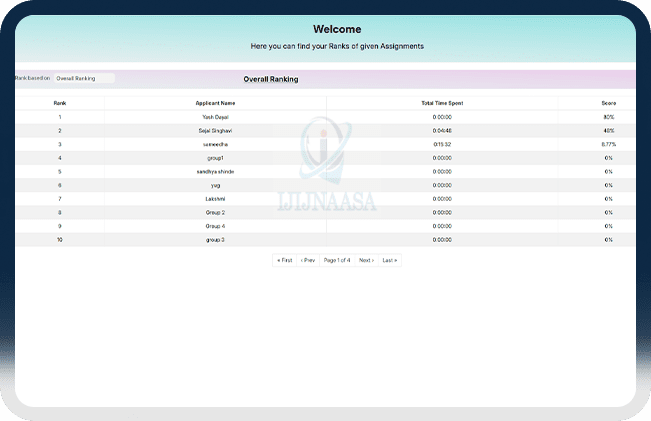Click the Overall Ranking heading
The width and height of the screenshot is (651, 421).
[x=271, y=79]
